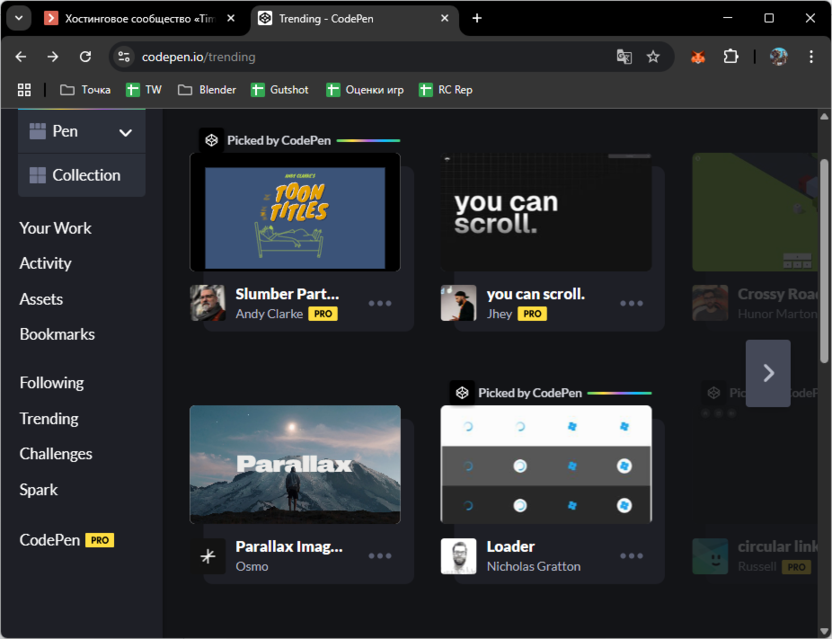The width and height of the screenshot is (832, 639).
Task: Open the Точка bookmarks folder
Action: (x=85, y=90)
